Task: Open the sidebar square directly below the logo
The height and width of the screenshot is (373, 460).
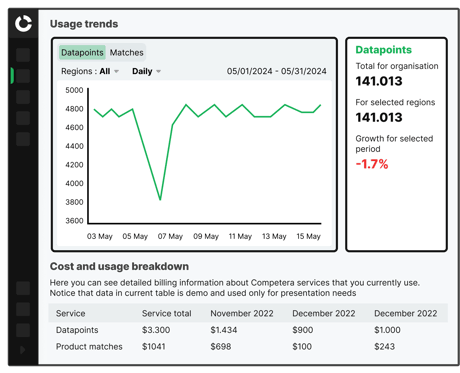Action: [x=23, y=55]
